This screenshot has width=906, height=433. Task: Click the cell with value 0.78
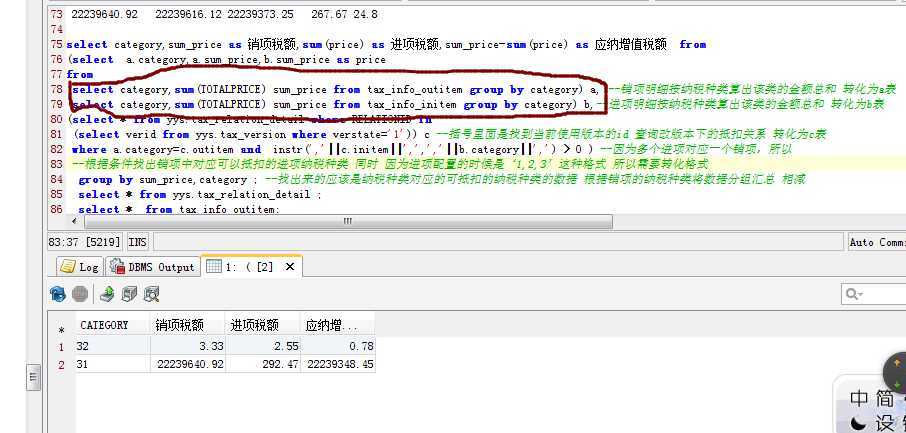[x=338, y=346]
